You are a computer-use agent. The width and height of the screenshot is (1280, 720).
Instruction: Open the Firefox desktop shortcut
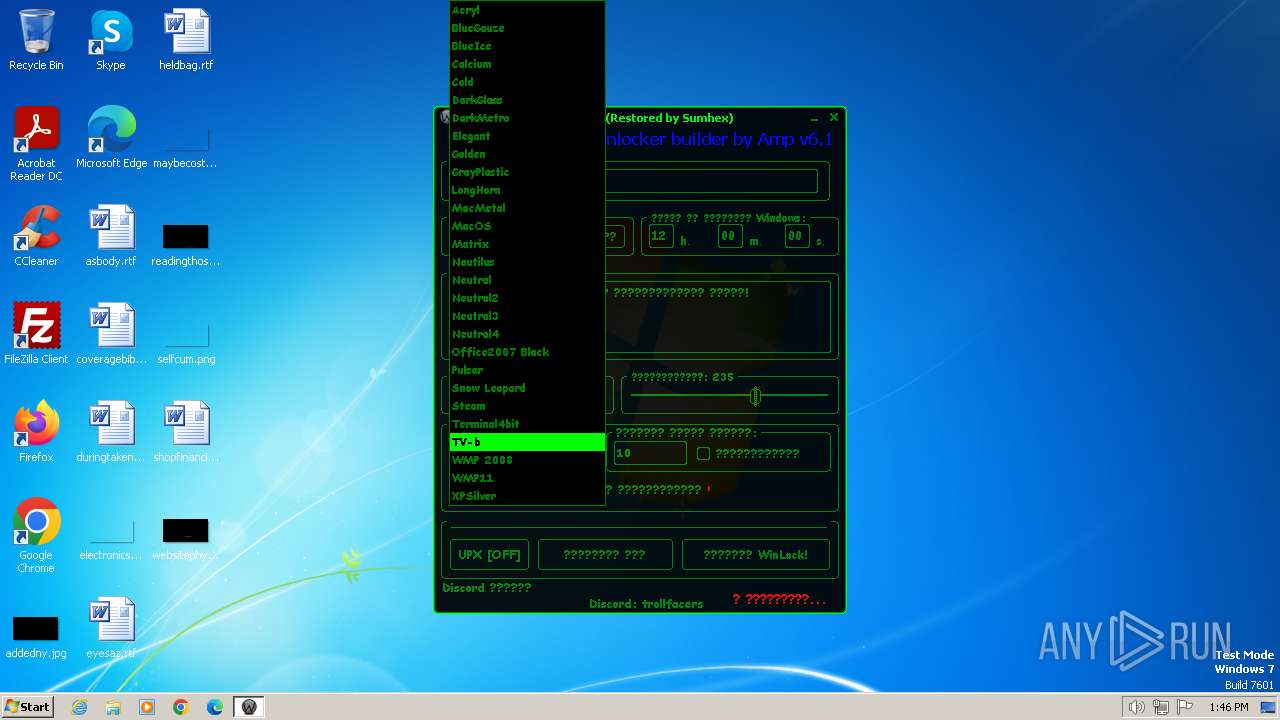36,433
